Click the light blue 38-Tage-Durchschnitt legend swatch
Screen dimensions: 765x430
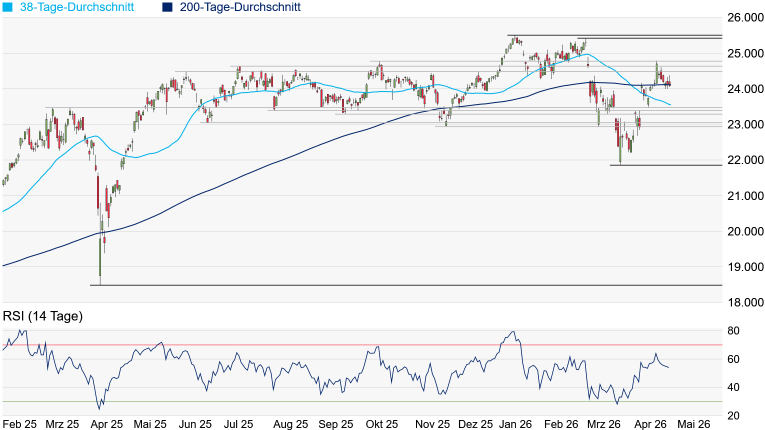point(7,7)
